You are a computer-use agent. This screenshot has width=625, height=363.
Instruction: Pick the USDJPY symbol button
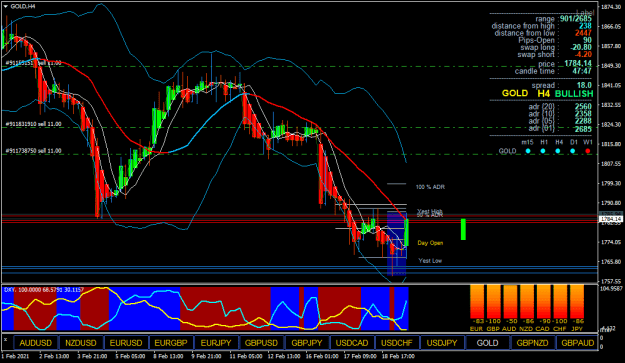(442, 343)
